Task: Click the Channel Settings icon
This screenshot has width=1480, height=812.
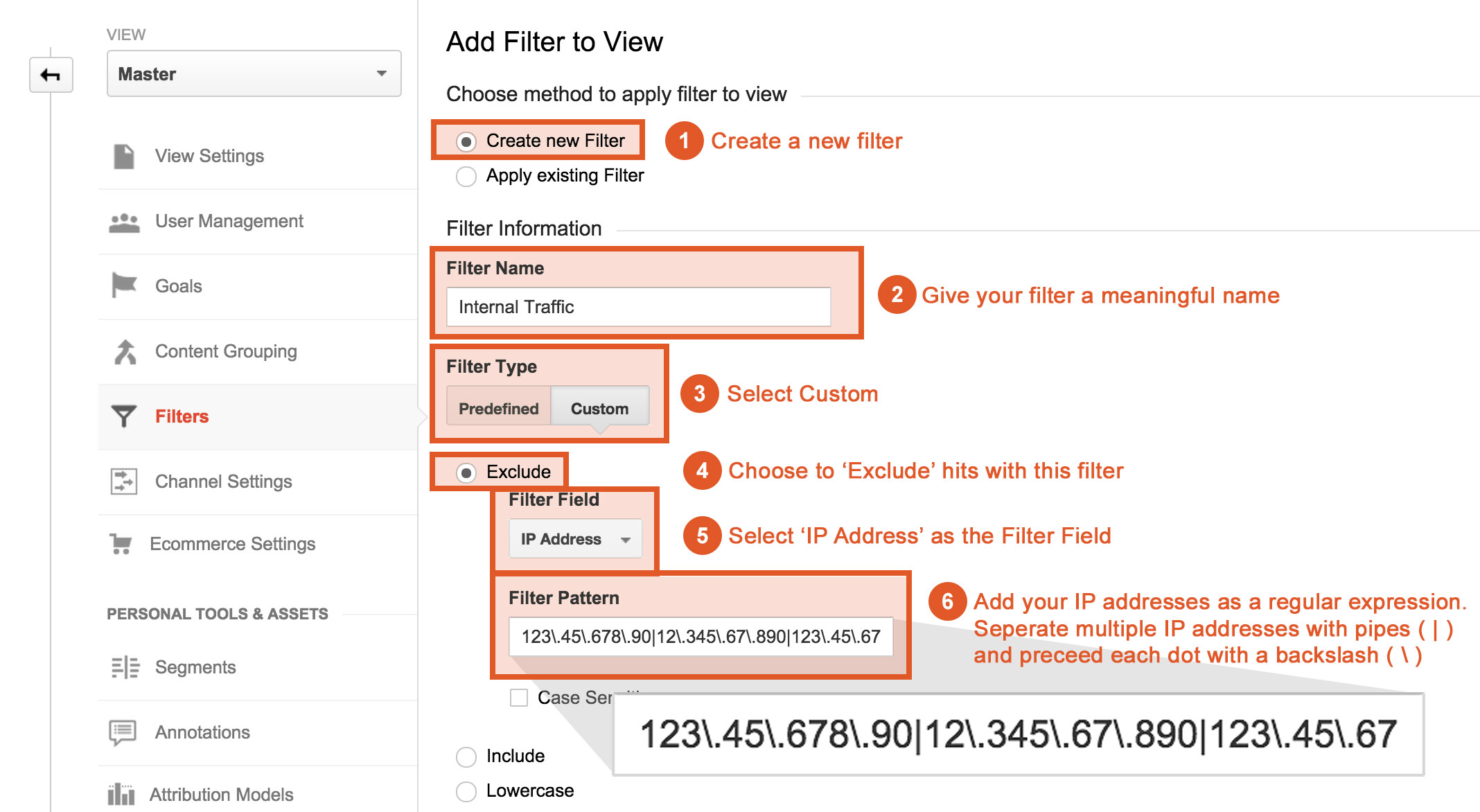Action: [x=124, y=482]
